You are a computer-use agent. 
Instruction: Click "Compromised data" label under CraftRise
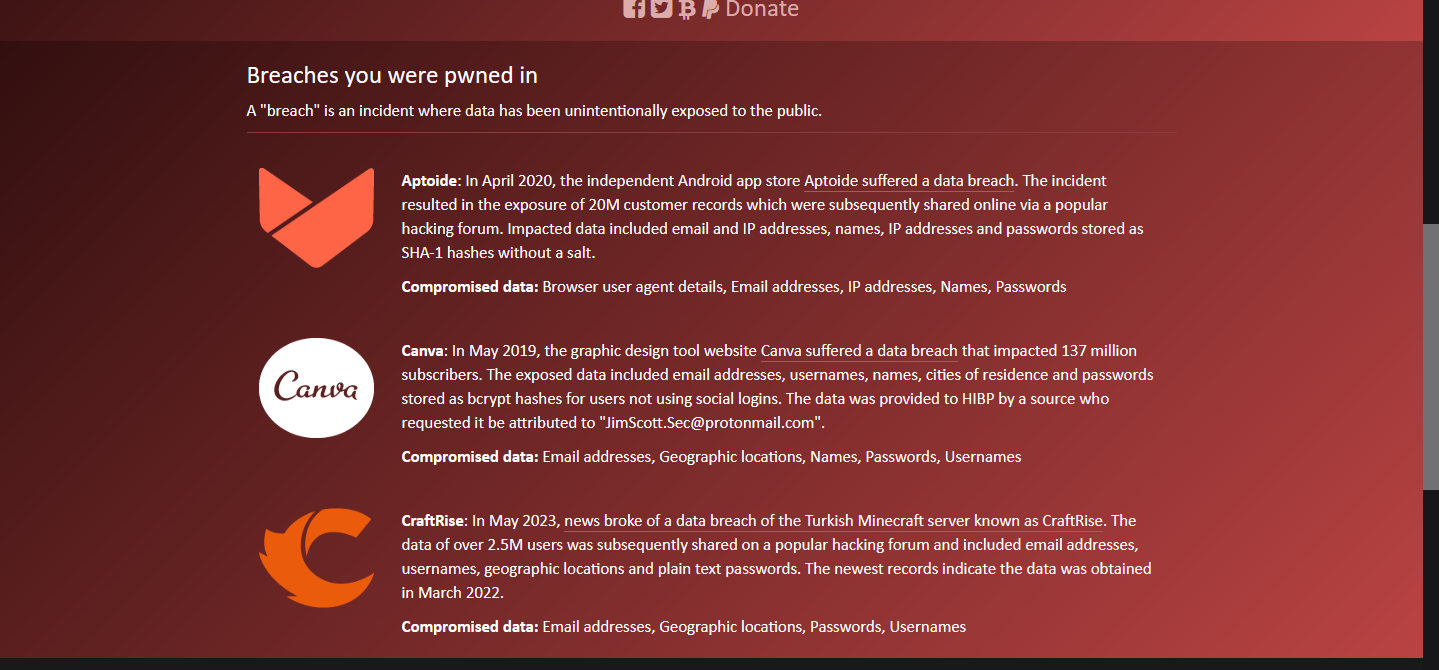[470, 627]
